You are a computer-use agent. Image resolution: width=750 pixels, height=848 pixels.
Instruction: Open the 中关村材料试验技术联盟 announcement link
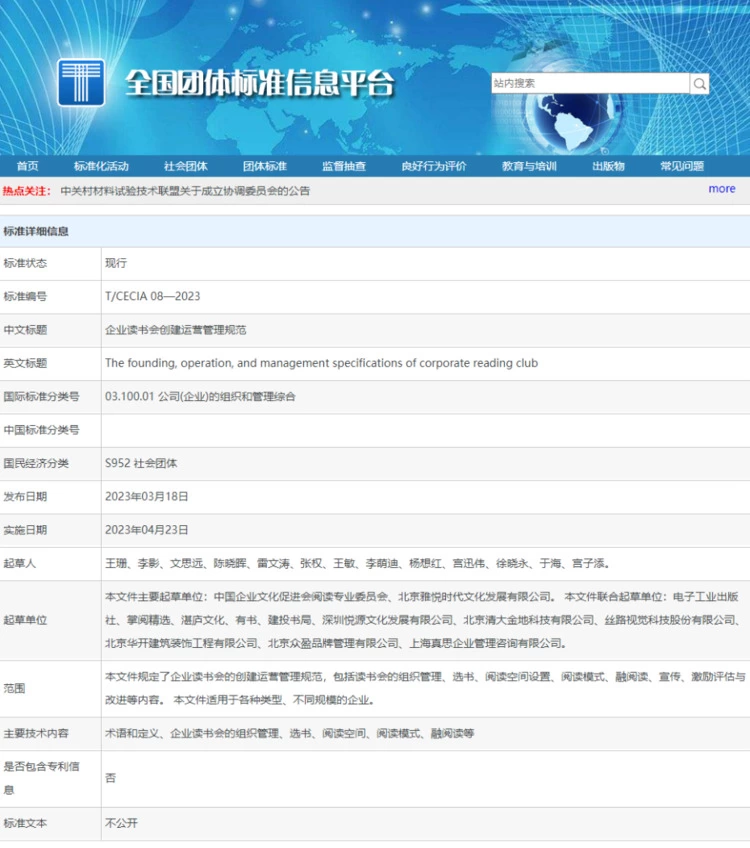tap(185, 191)
